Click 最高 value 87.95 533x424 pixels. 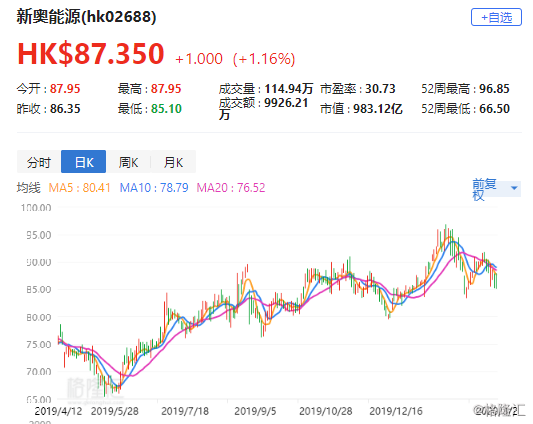tap(166, 89)
